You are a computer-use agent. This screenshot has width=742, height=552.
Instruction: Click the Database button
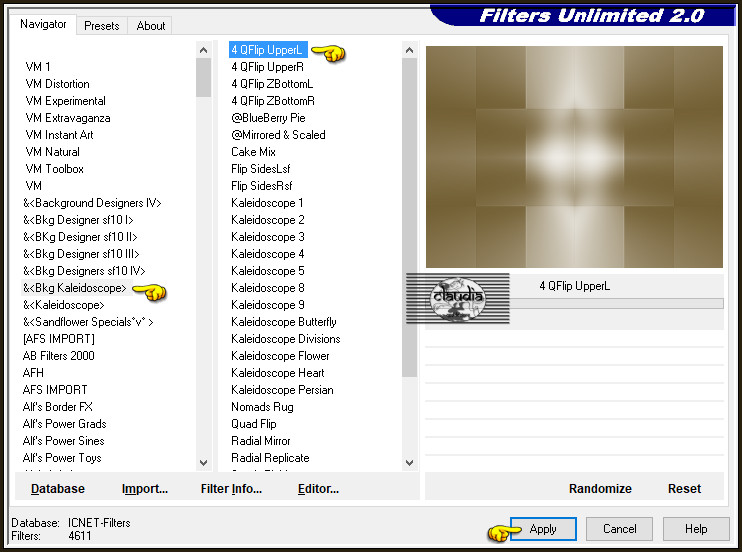coord(58,489)
